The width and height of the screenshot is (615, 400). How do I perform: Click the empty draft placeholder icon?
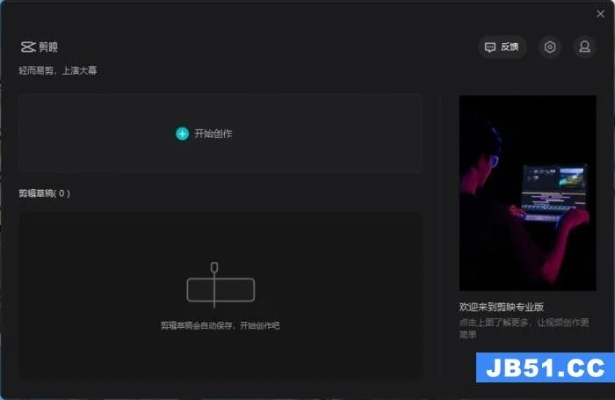click(x=220, y=288)
